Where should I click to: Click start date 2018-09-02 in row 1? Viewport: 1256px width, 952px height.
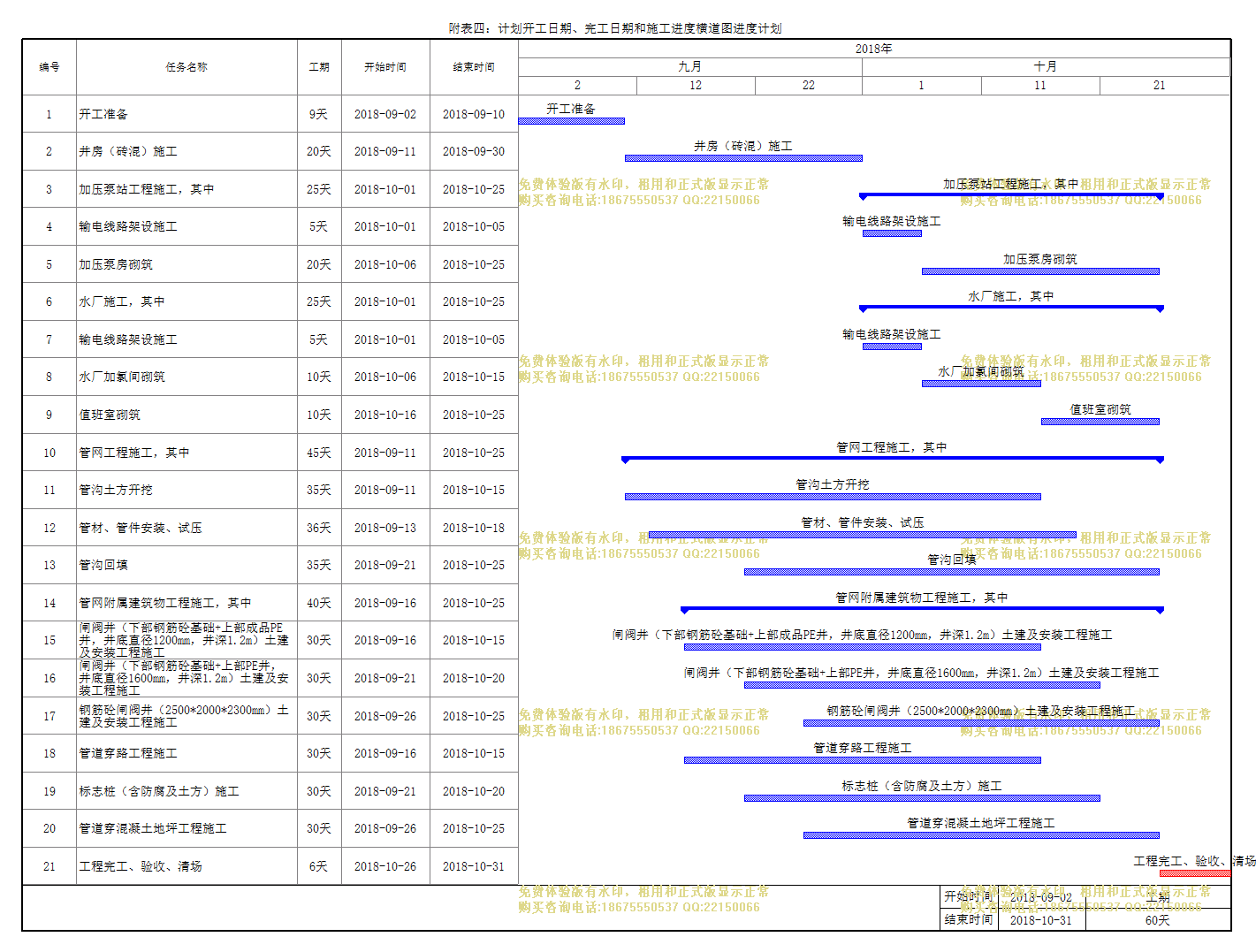coord(385,114)
